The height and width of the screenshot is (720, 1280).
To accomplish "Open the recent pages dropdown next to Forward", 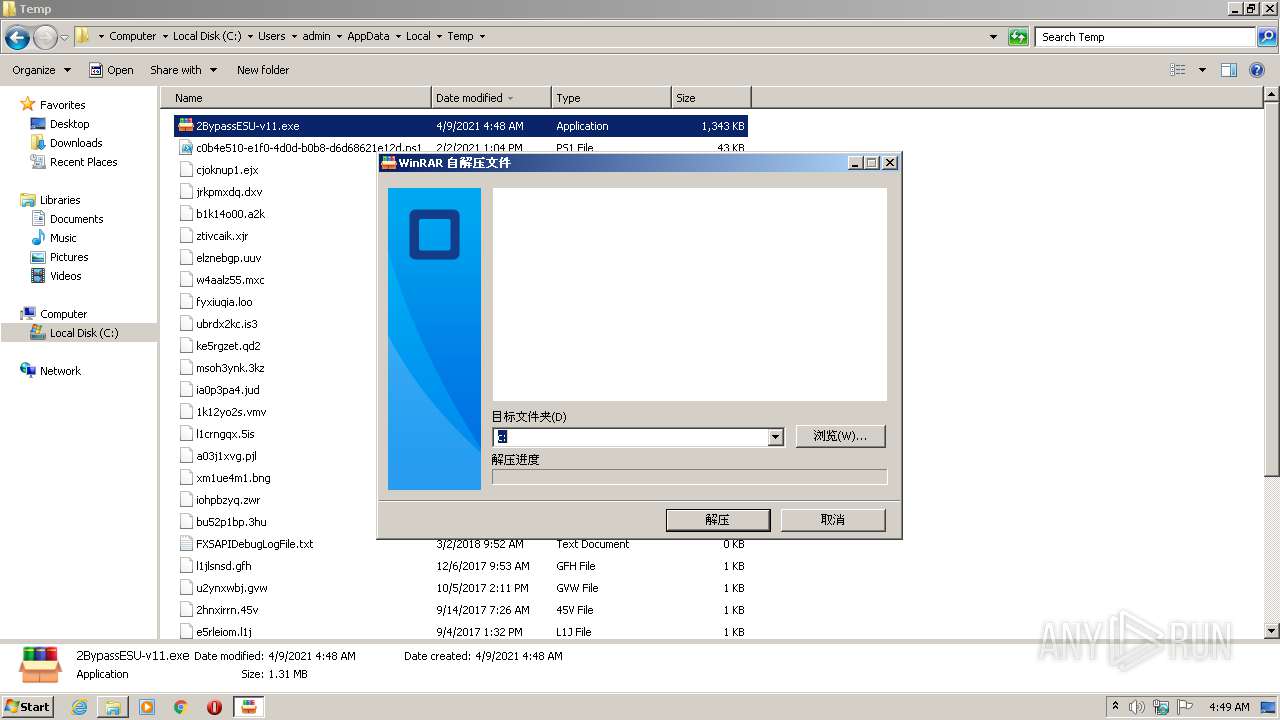I will pyautogui.click(x=65, y=38).
